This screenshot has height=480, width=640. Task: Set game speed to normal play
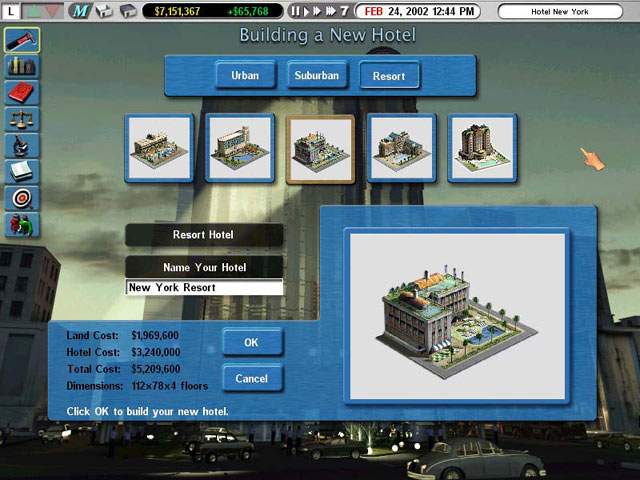click(306, 11)
